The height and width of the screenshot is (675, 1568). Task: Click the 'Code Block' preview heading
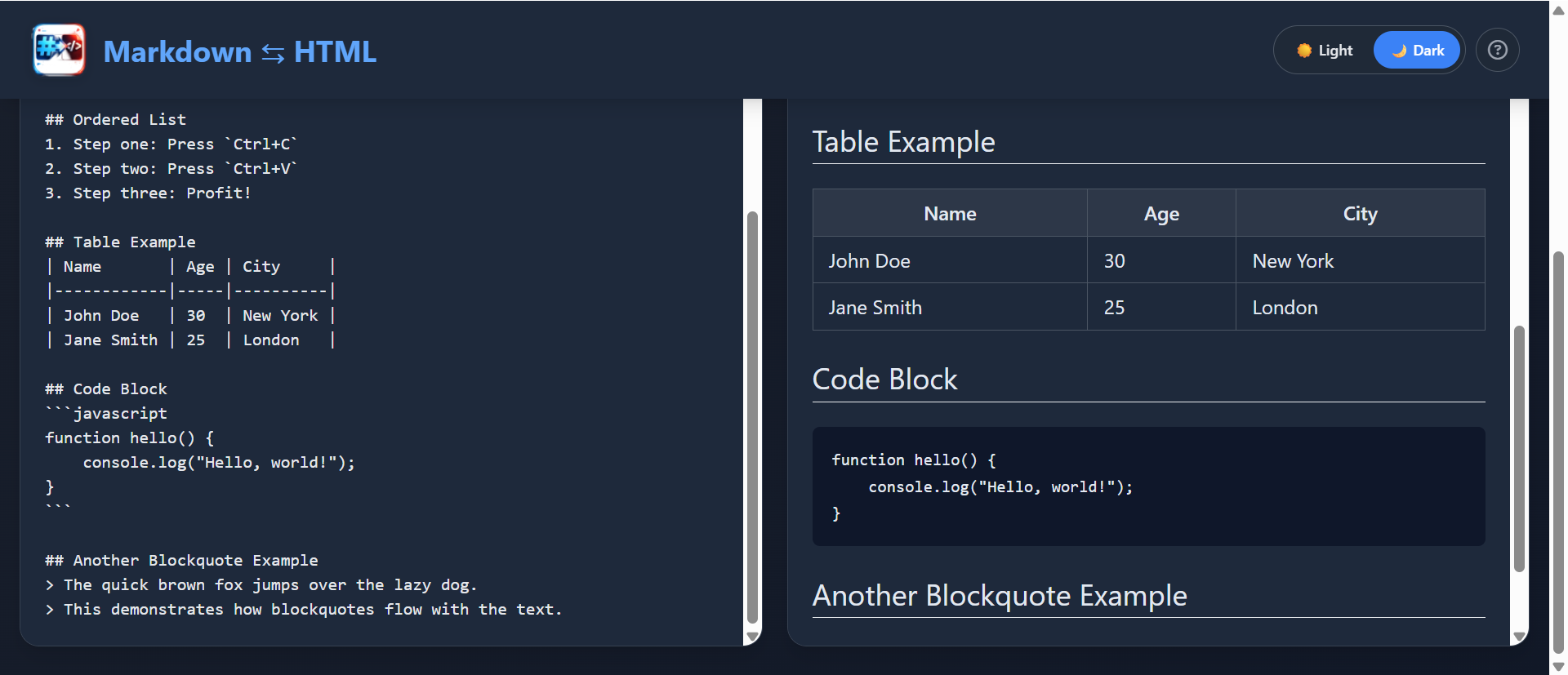pos(884,380)
